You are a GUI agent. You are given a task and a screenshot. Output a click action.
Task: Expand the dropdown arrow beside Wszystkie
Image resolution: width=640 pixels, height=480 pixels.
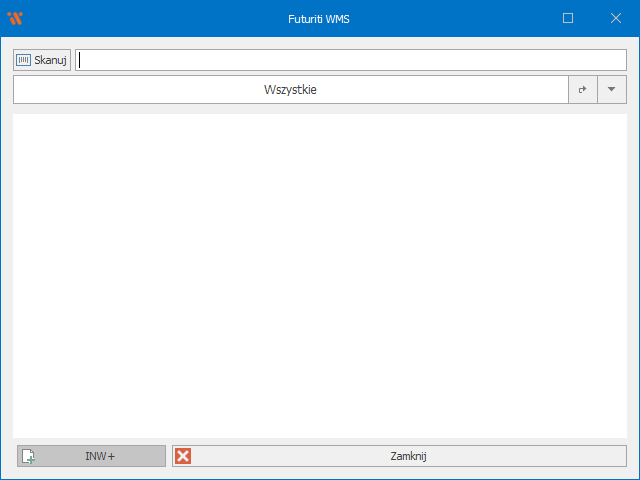[612, 90]
